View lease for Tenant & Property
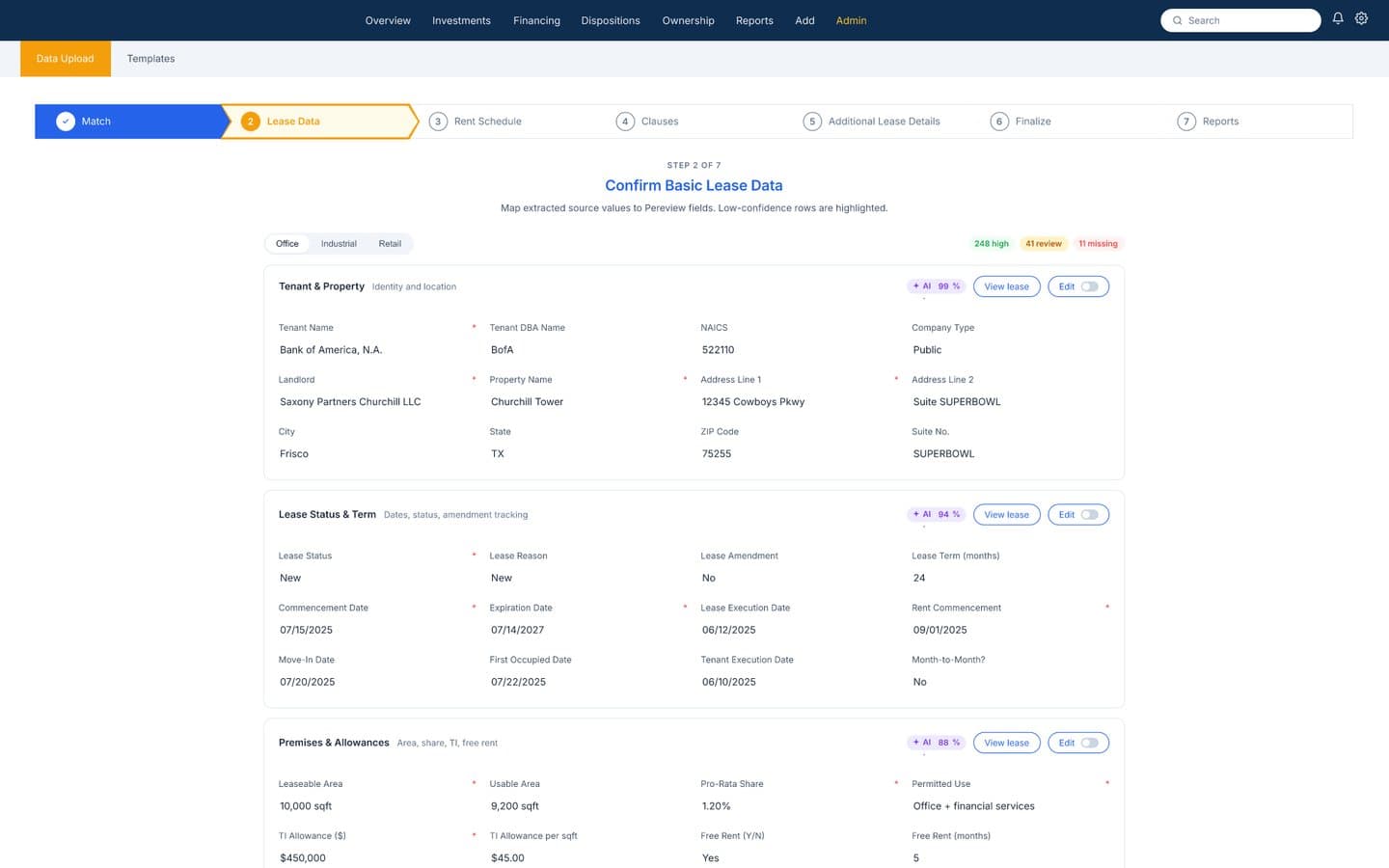 (x=1006, y=286)
